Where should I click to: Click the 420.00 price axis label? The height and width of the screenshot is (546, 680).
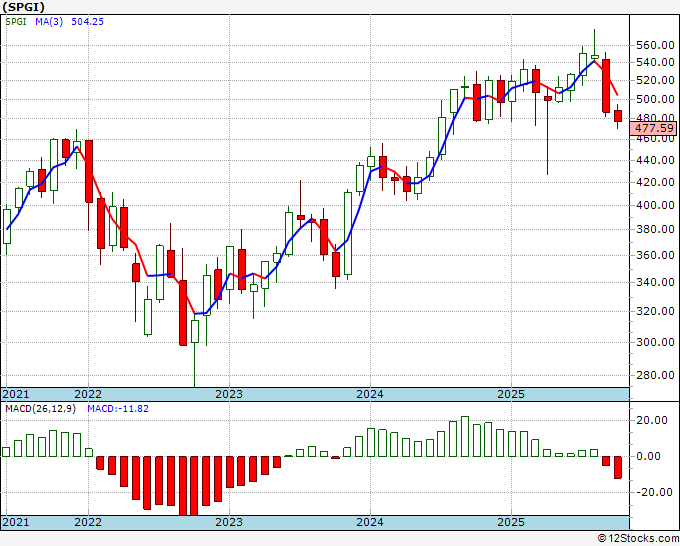(655, 182)
